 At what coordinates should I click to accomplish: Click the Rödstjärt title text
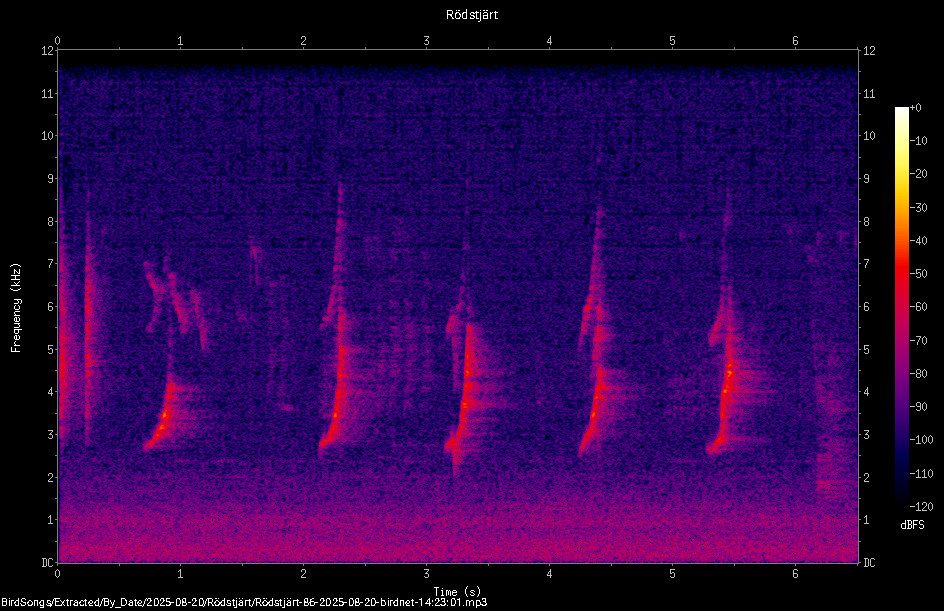[472, 15]
